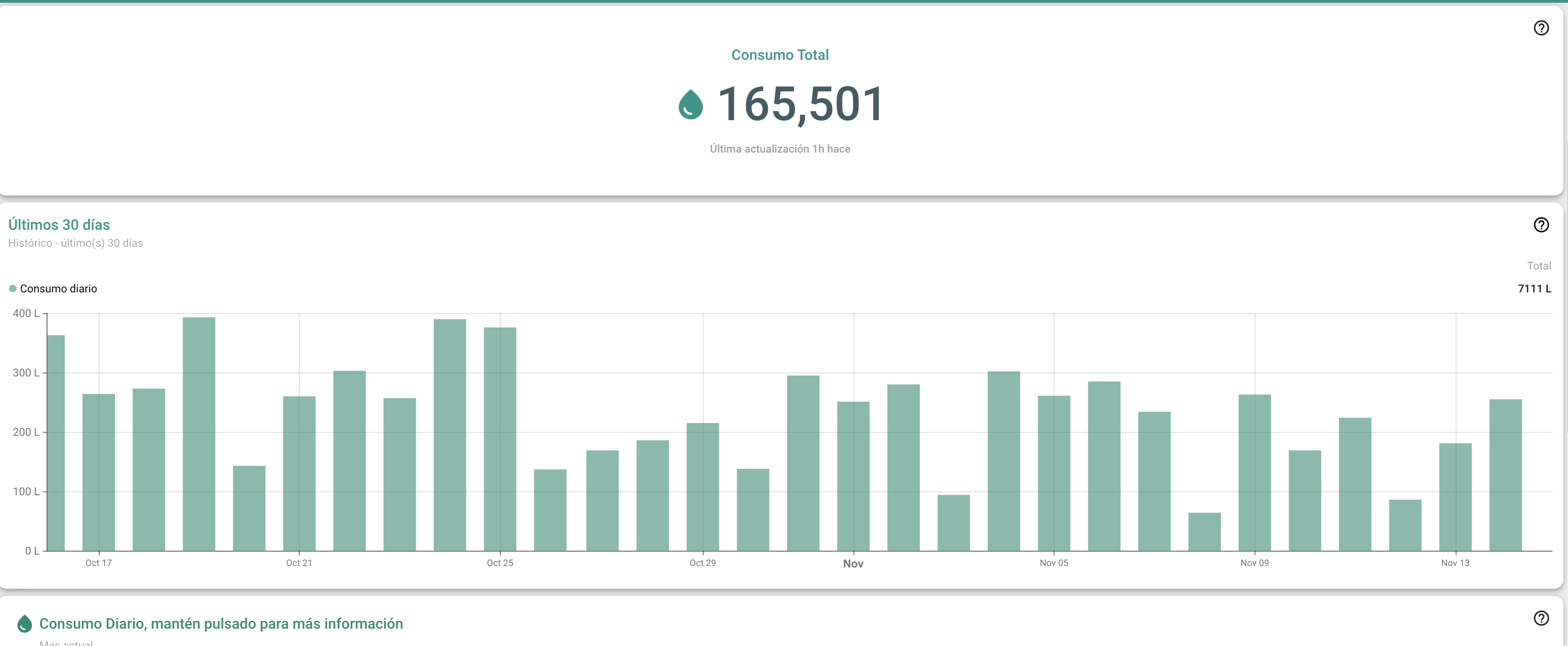Open the help icon on Consumo Total card
This screenshot has height=646, width=1568.
[1541, 27]
